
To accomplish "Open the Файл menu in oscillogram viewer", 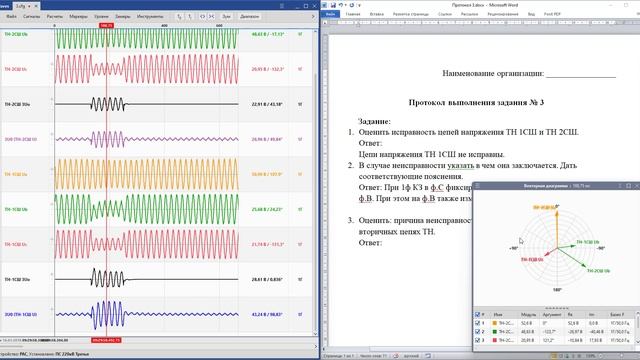I will [x=11, y=17].
